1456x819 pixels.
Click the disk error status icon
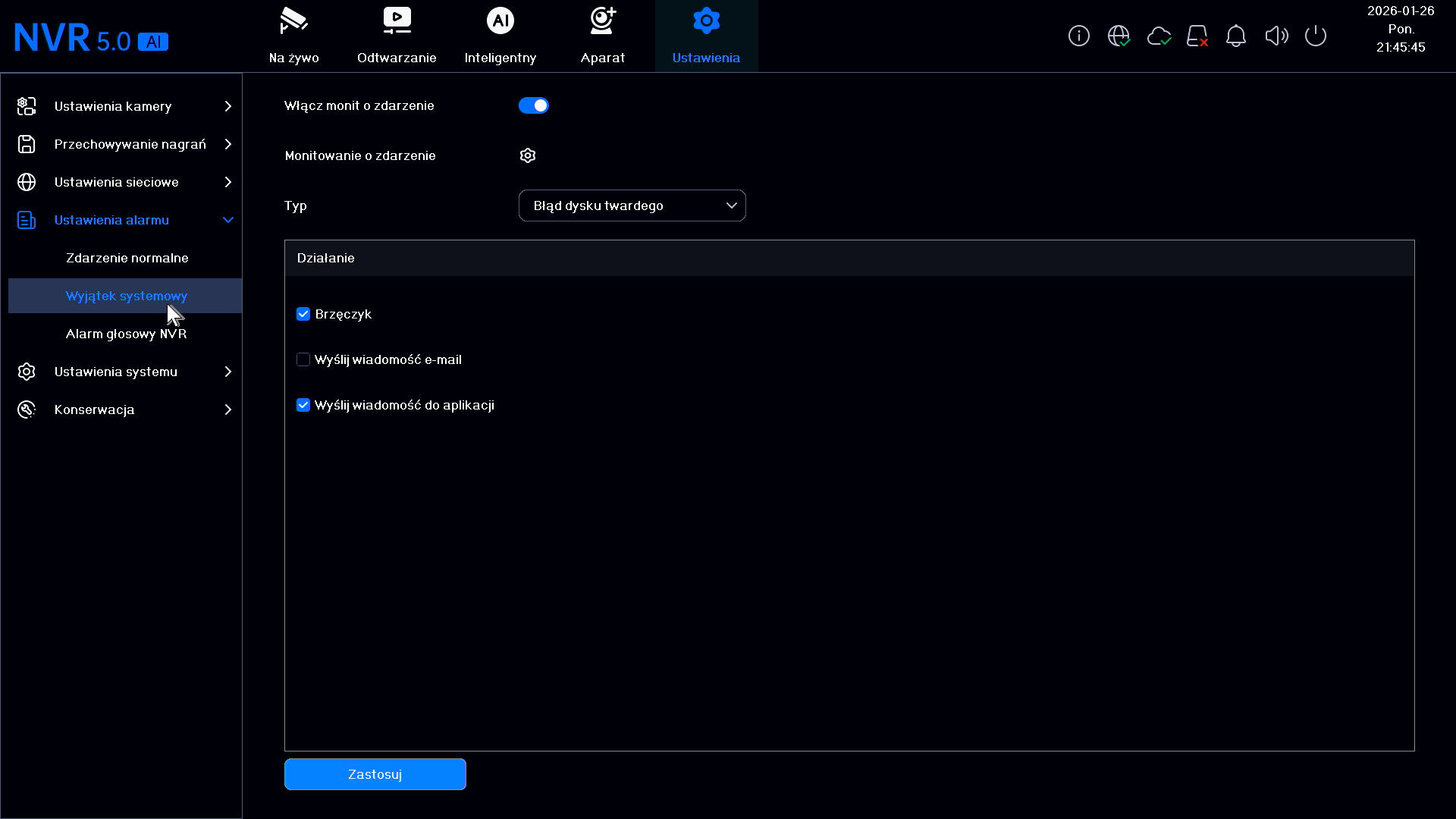tap(1197, 36)
